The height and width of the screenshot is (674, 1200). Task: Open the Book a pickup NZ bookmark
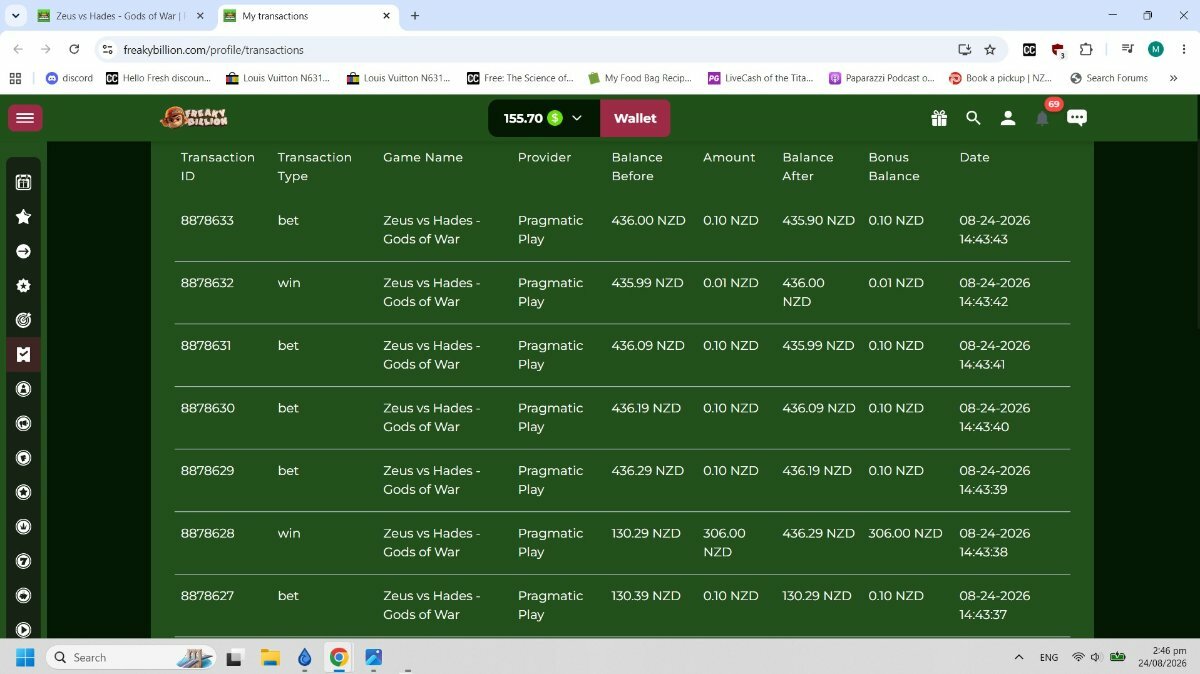click(1000, 78)
